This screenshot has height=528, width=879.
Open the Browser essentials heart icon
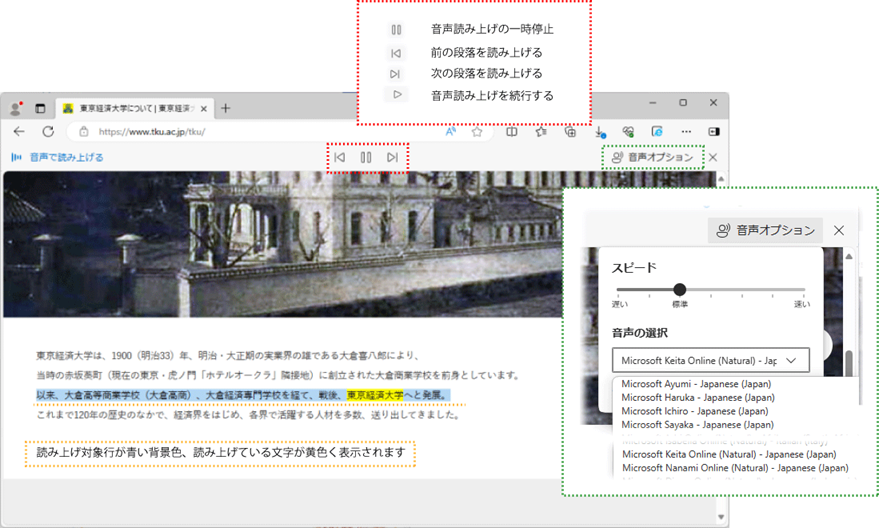click(628, 132)
